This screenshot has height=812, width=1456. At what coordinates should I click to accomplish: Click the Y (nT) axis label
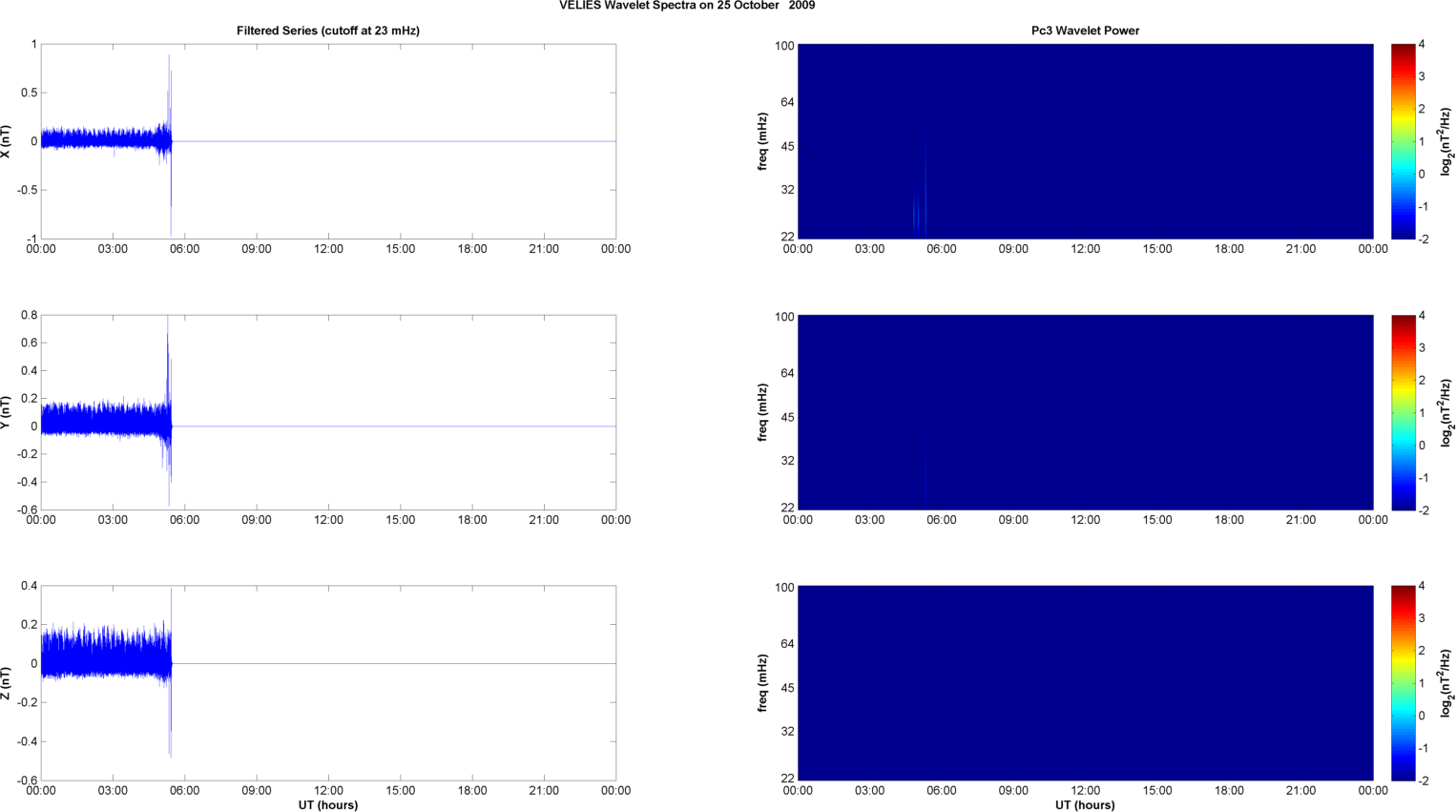7,412
